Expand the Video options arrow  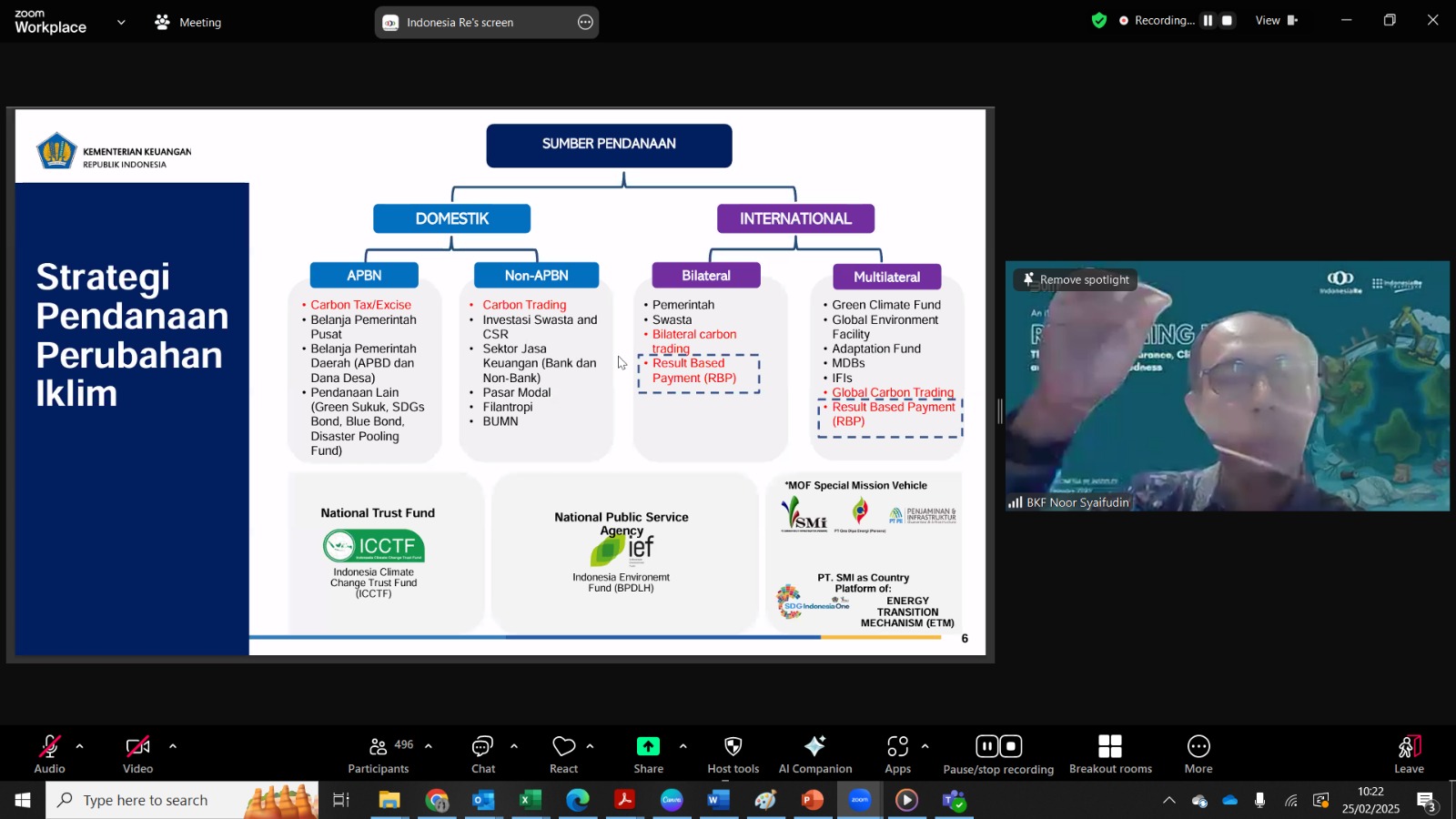point(173,746)
